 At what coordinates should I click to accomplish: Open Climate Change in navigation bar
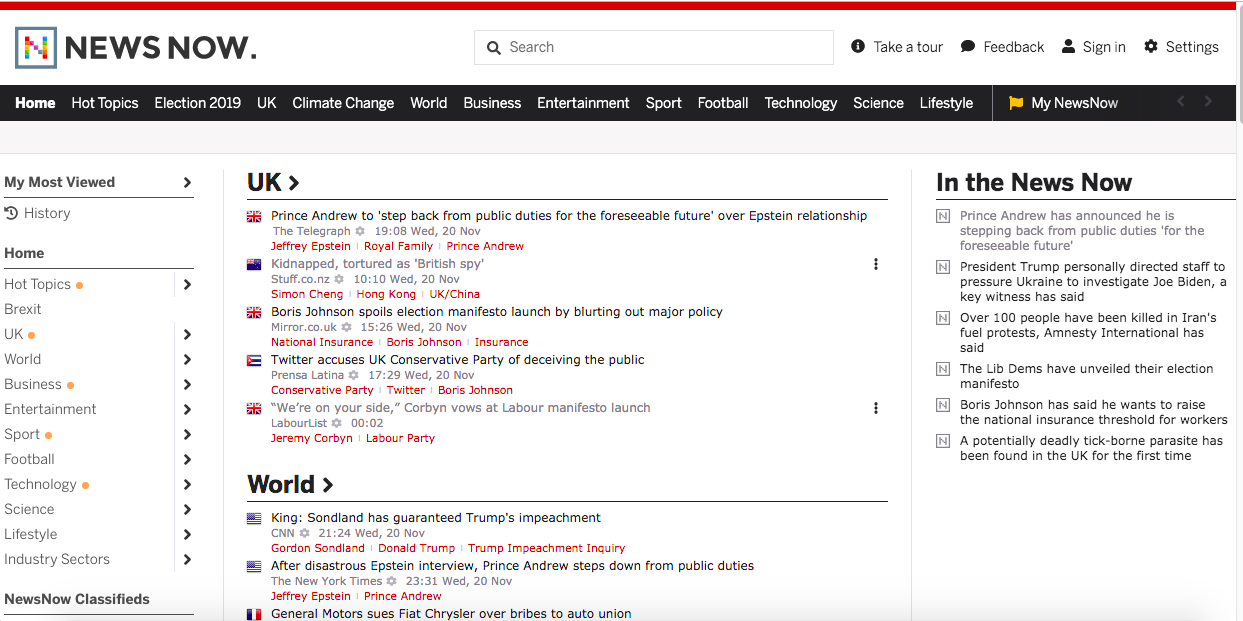(x=343, y=103)
